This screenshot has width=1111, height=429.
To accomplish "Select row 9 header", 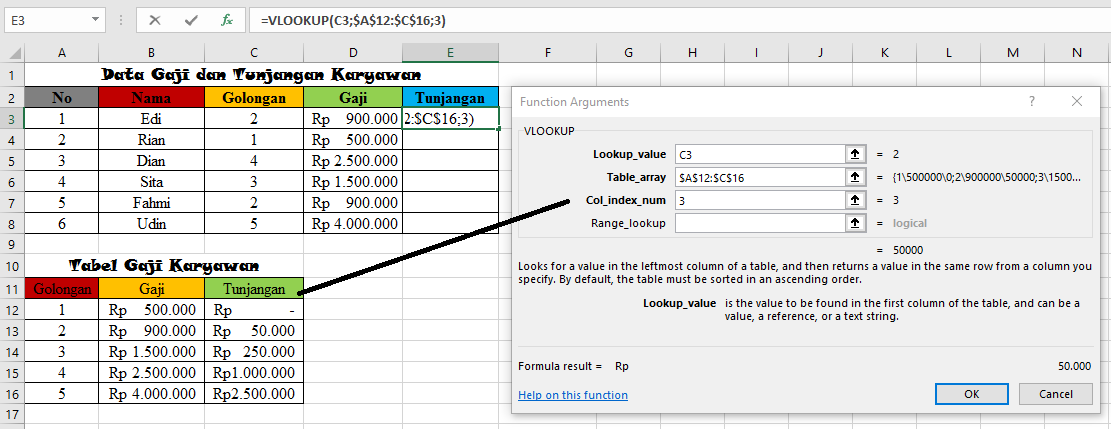I will 12,244.
